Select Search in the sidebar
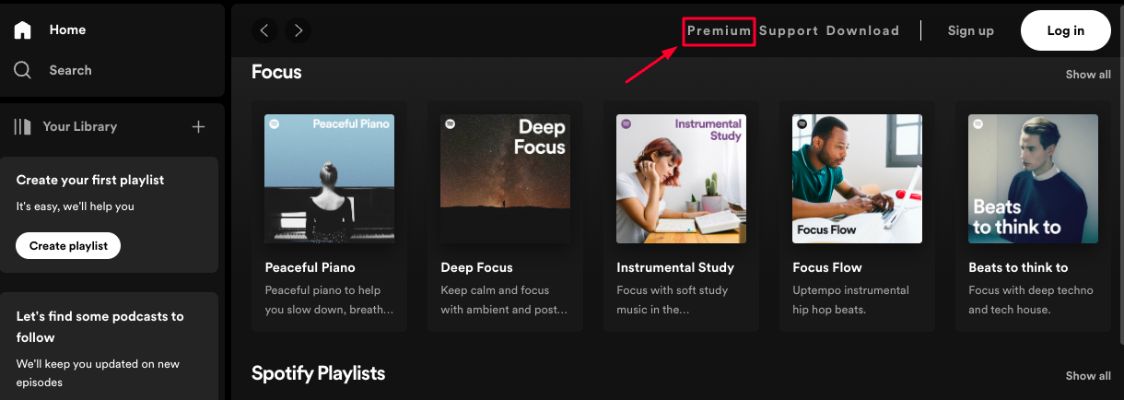The image size is (1124, 400). pos(70,70)
